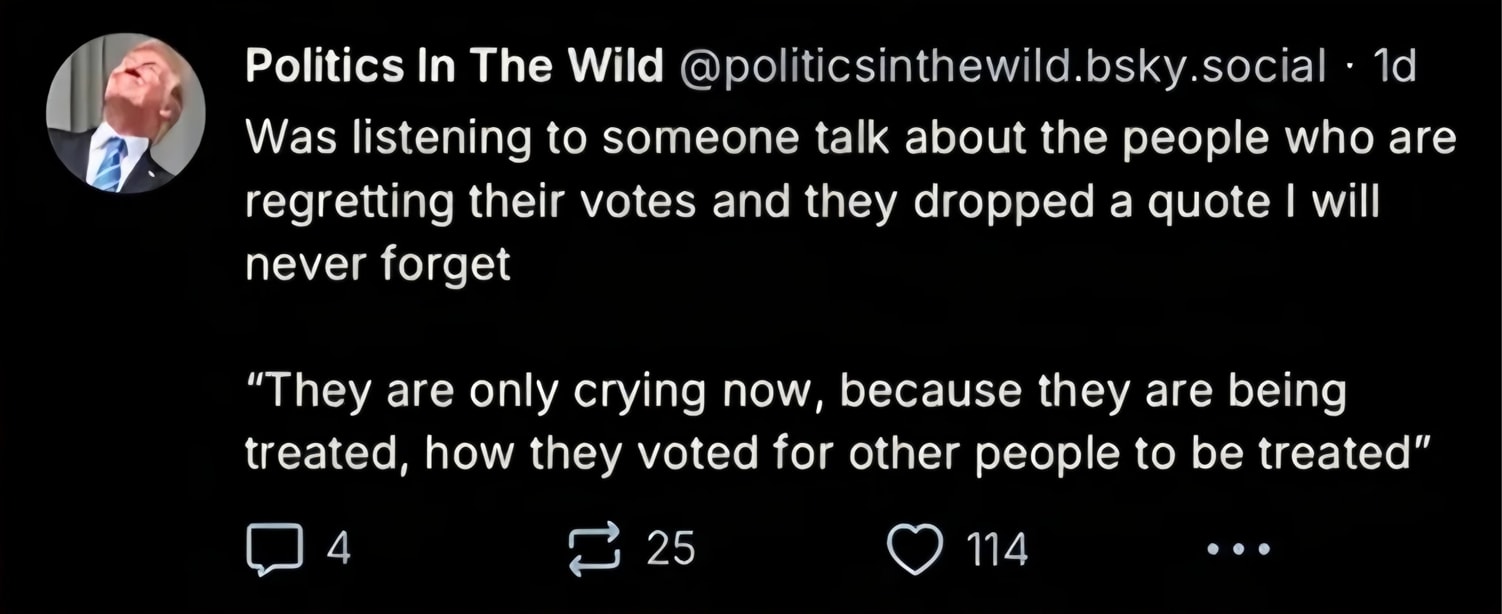Click the reply speech bubble icon
The image size is (1502, 614).
click(273, 549)
